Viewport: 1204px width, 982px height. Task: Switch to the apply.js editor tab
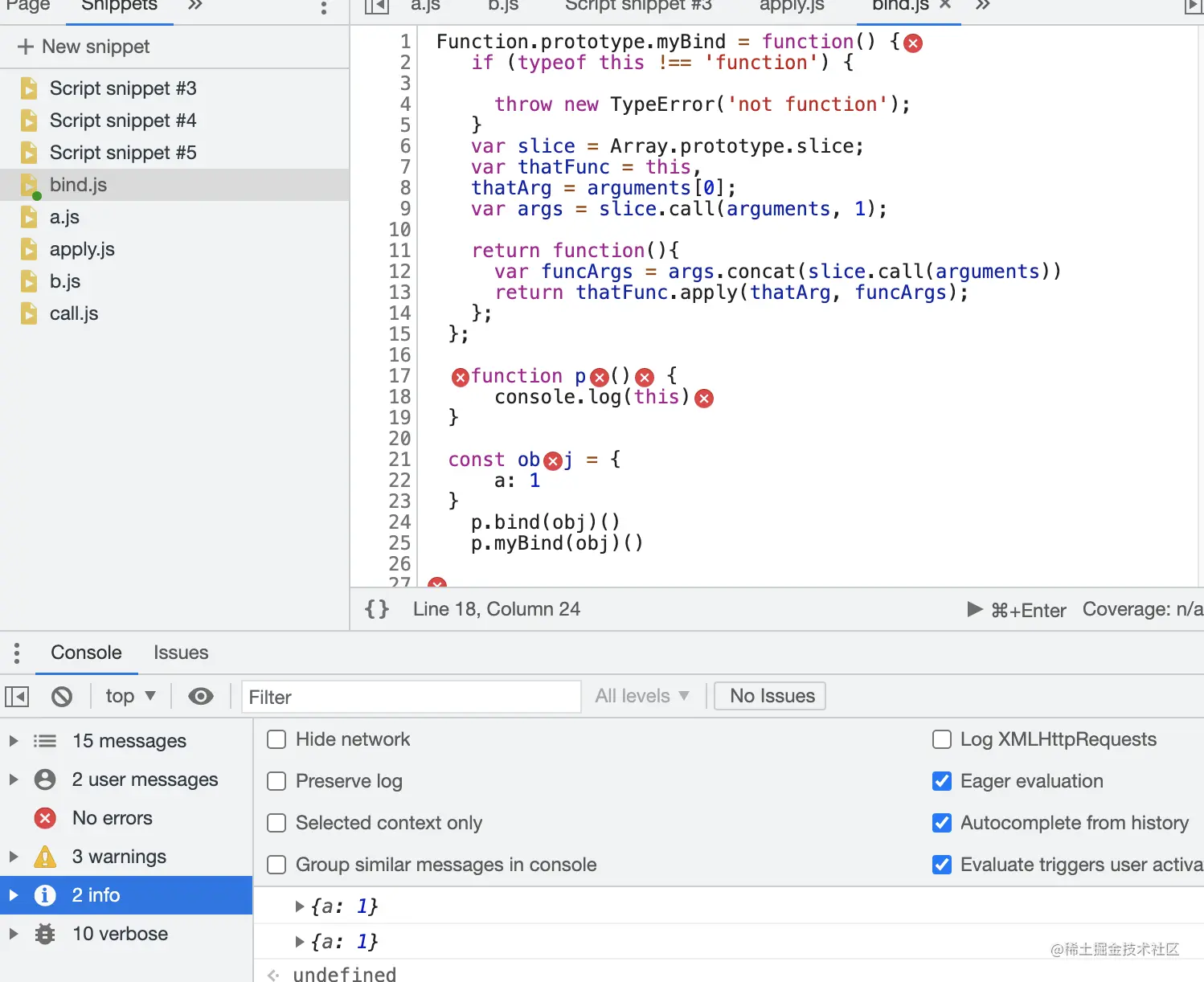792,6
